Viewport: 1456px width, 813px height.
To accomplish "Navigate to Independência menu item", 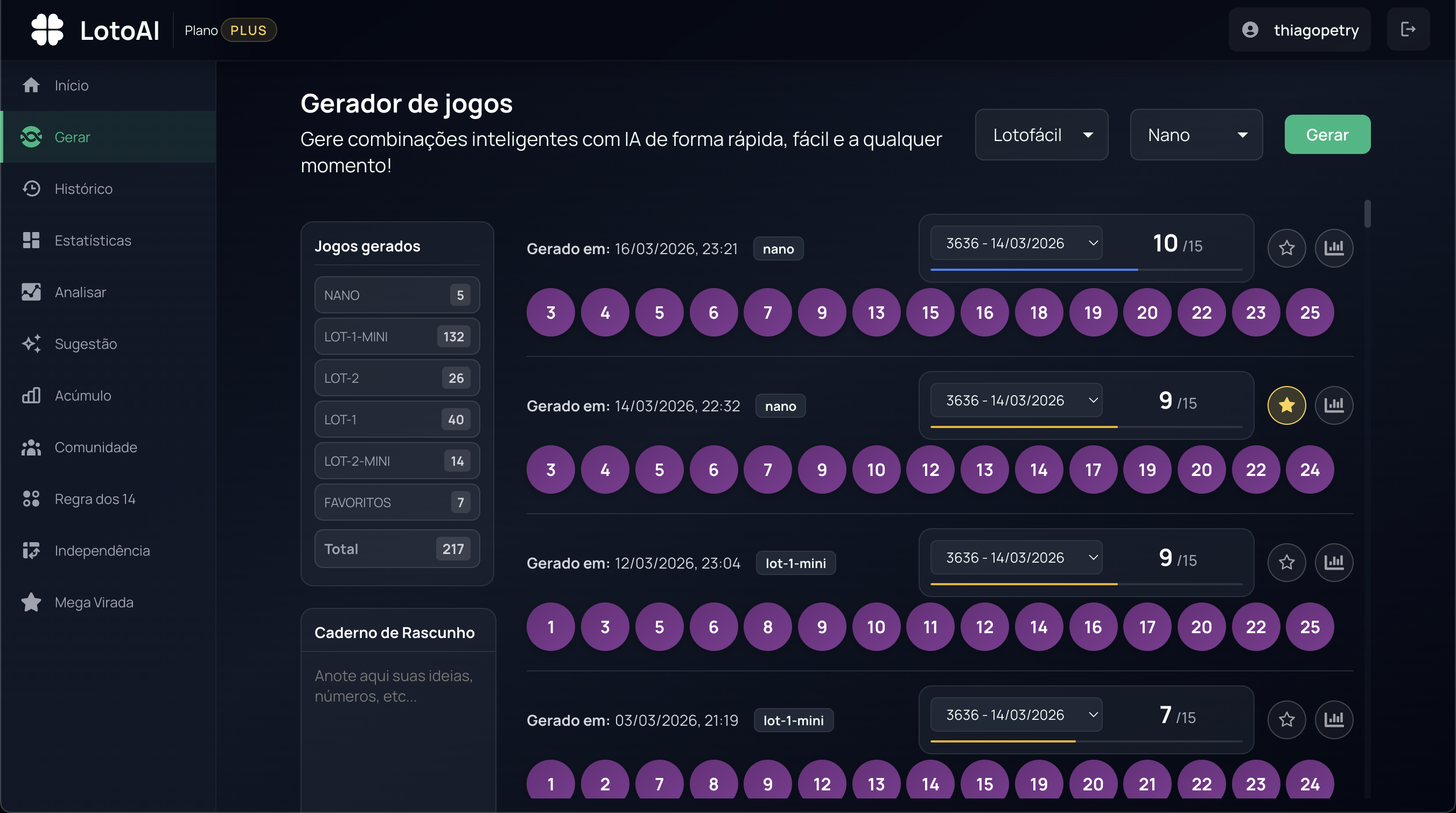I will [x=109, y=550].
